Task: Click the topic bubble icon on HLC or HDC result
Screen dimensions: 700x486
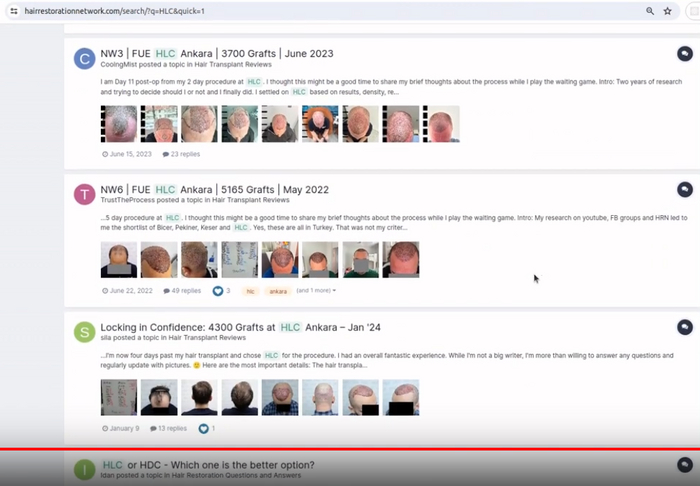Action: tap(685, 465)
